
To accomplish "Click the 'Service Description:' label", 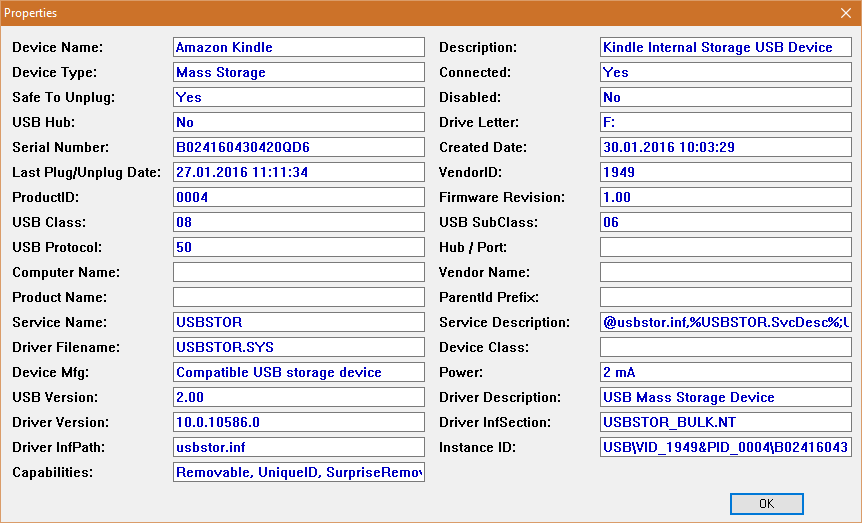I will click(505, 323).
